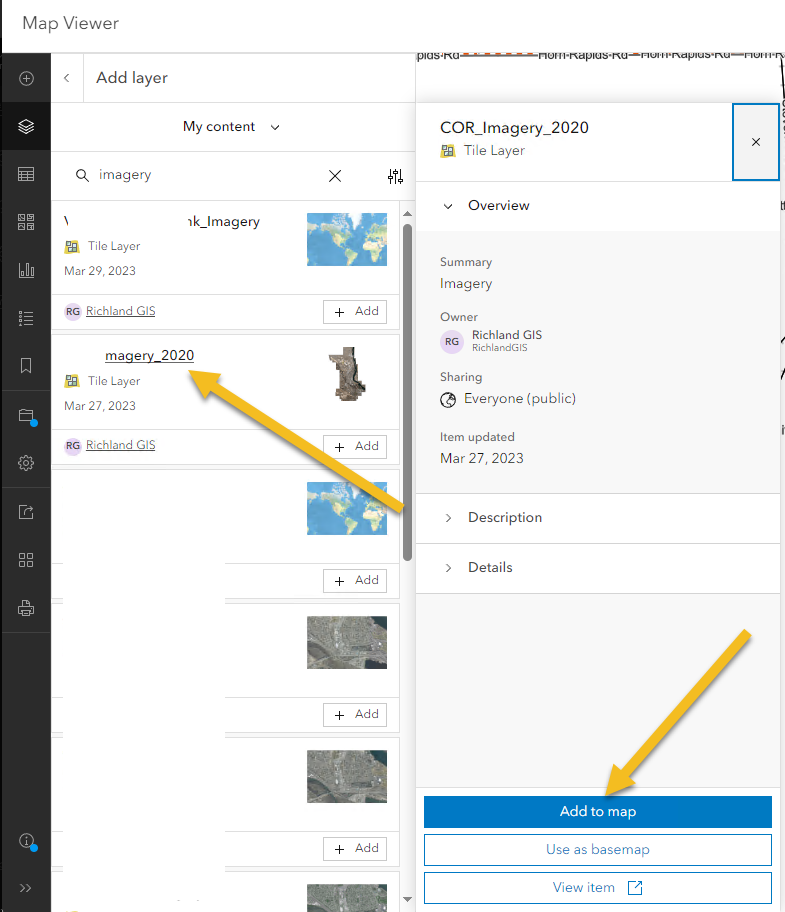Open the View item link button
Viewport: 785px width, 912px height.
point(597,888)
